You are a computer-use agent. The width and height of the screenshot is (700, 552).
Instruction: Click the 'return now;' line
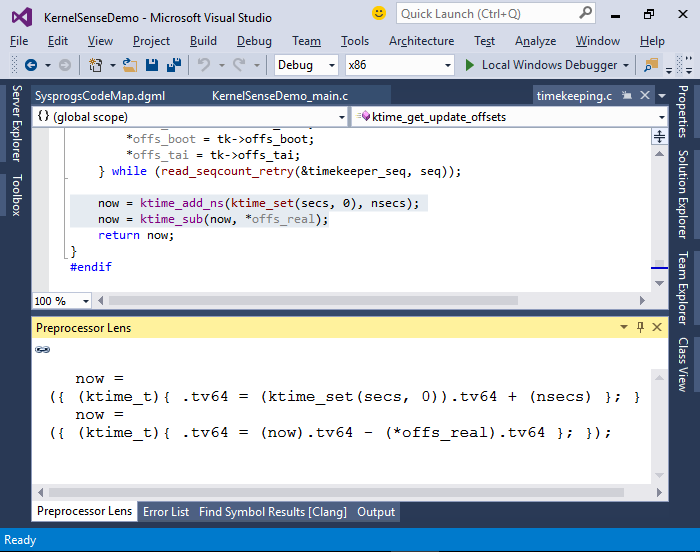(136, 235)
